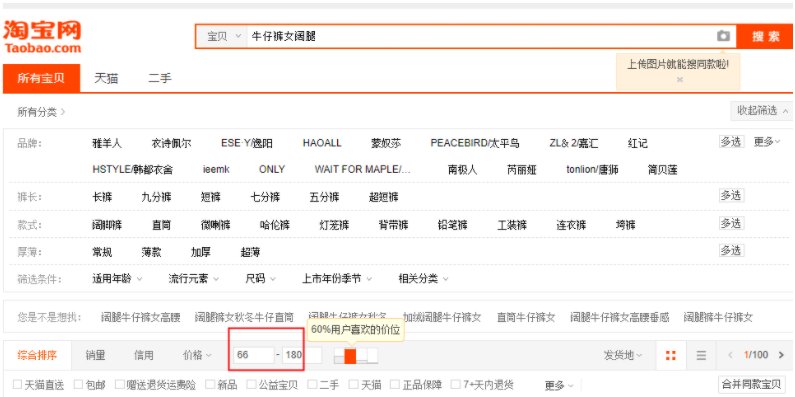
Task: Go to previous results page arrow
Action: [730, 355]
